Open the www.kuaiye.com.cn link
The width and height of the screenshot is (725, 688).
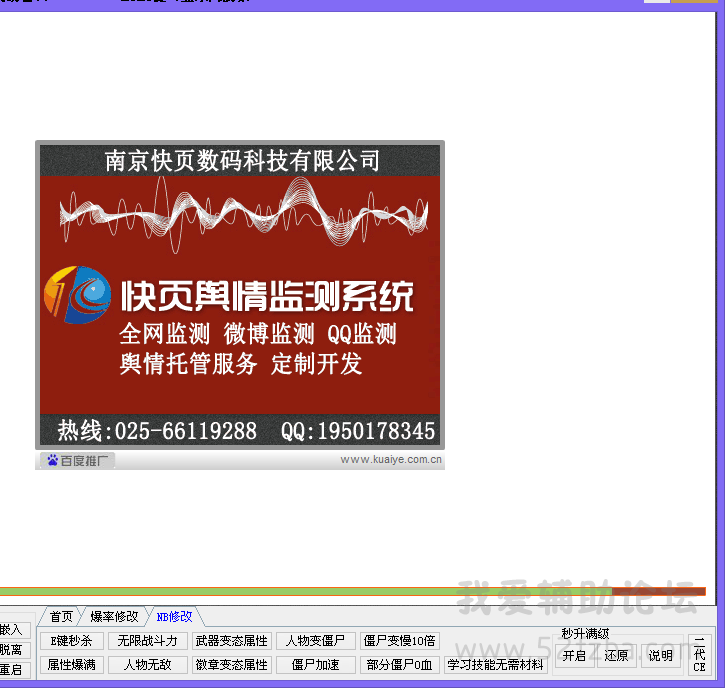(391, 460)
